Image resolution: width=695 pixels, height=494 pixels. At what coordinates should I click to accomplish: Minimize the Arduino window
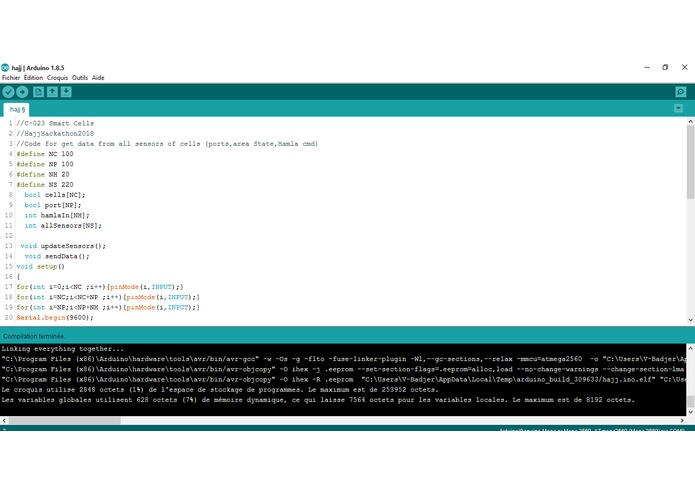[647, 67]
